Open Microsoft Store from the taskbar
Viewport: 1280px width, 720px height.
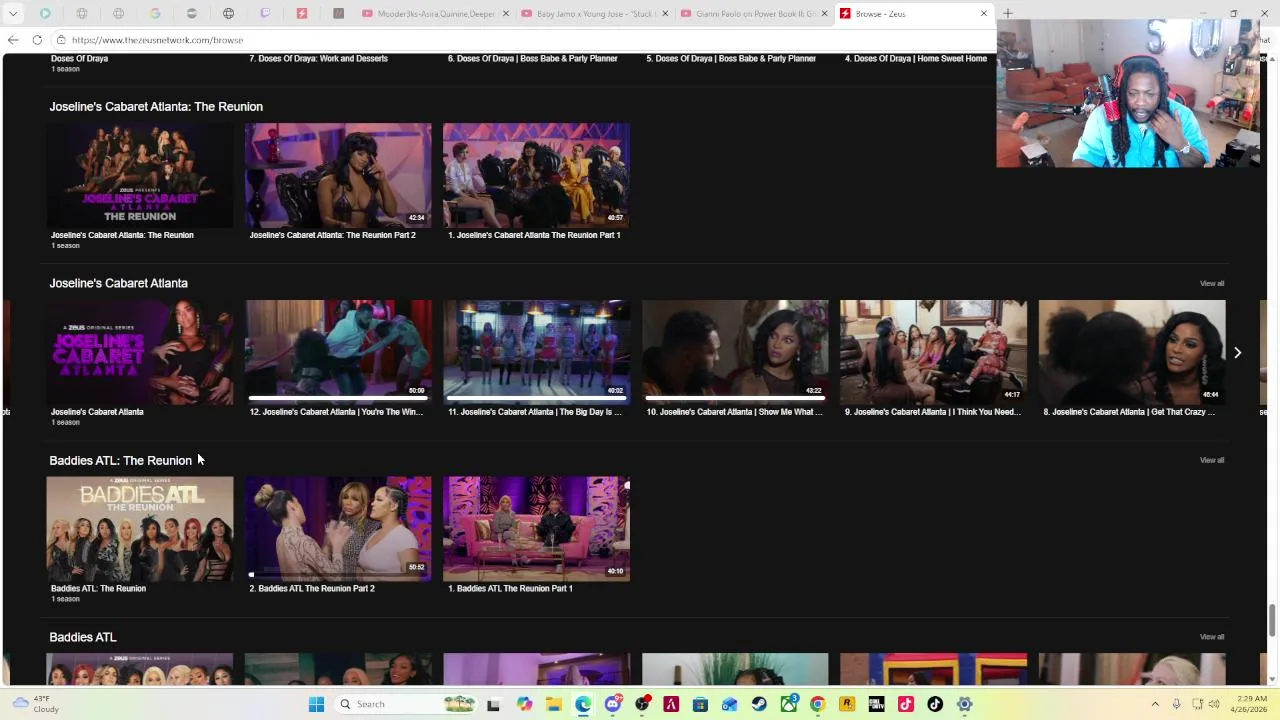pyautogui.click(x=700, y=704)
